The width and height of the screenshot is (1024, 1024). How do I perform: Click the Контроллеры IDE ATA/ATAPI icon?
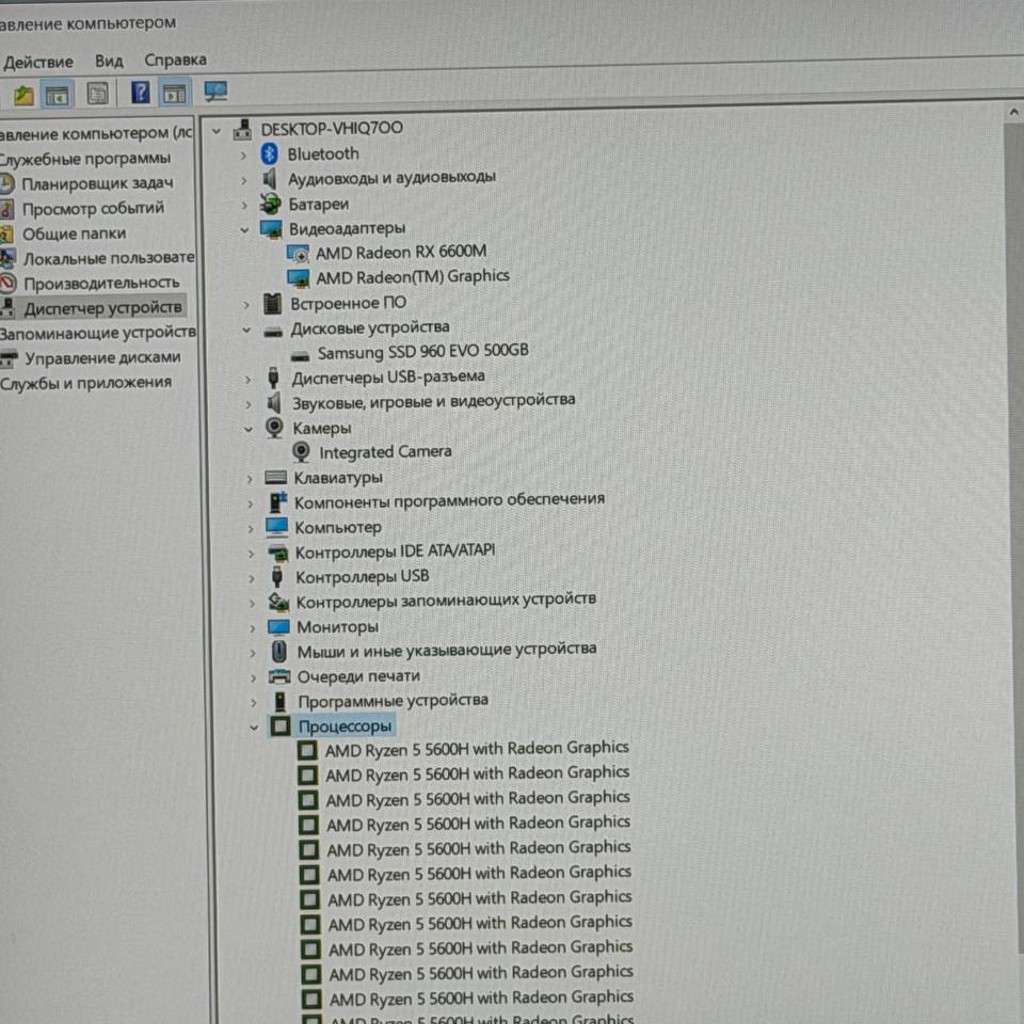pos(278,553)
